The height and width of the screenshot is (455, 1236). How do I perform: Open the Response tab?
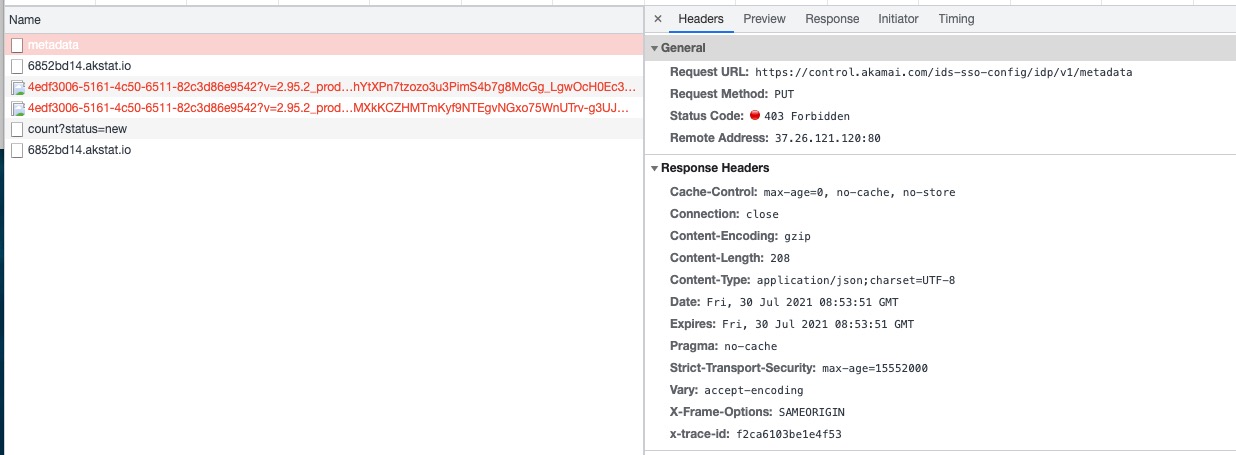pyautogui.click(x=832, y=19)
